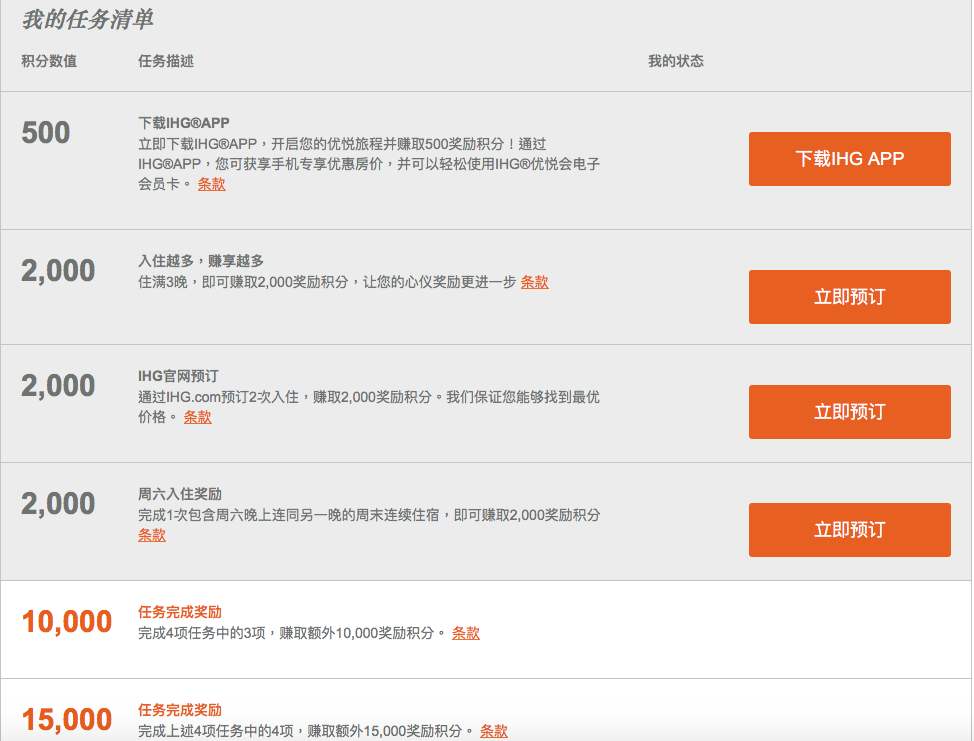Click 2,000 value beside 周六入住奖励

coord(58,504)
